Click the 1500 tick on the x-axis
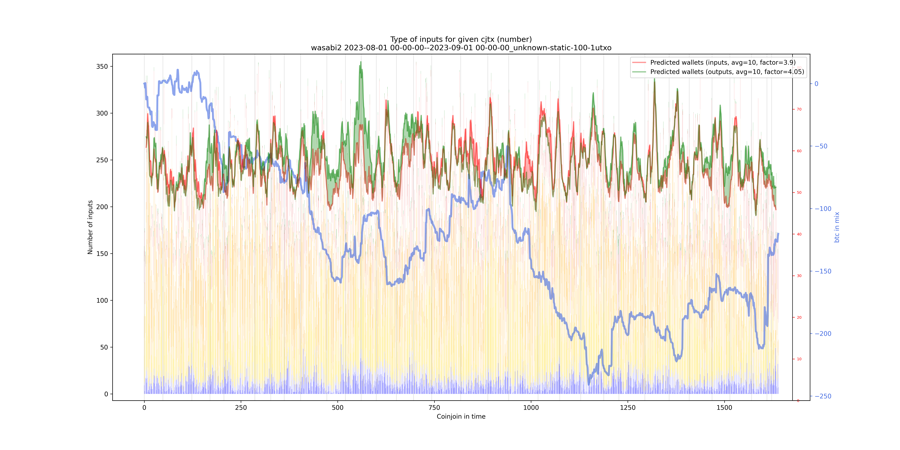 (x=724, y=407)
